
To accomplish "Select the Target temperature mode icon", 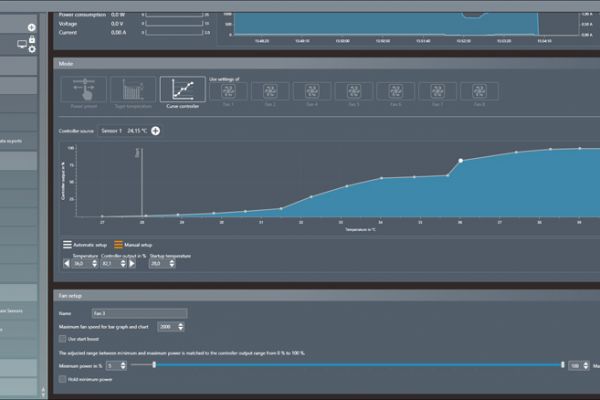I will (x=132, y=91).
